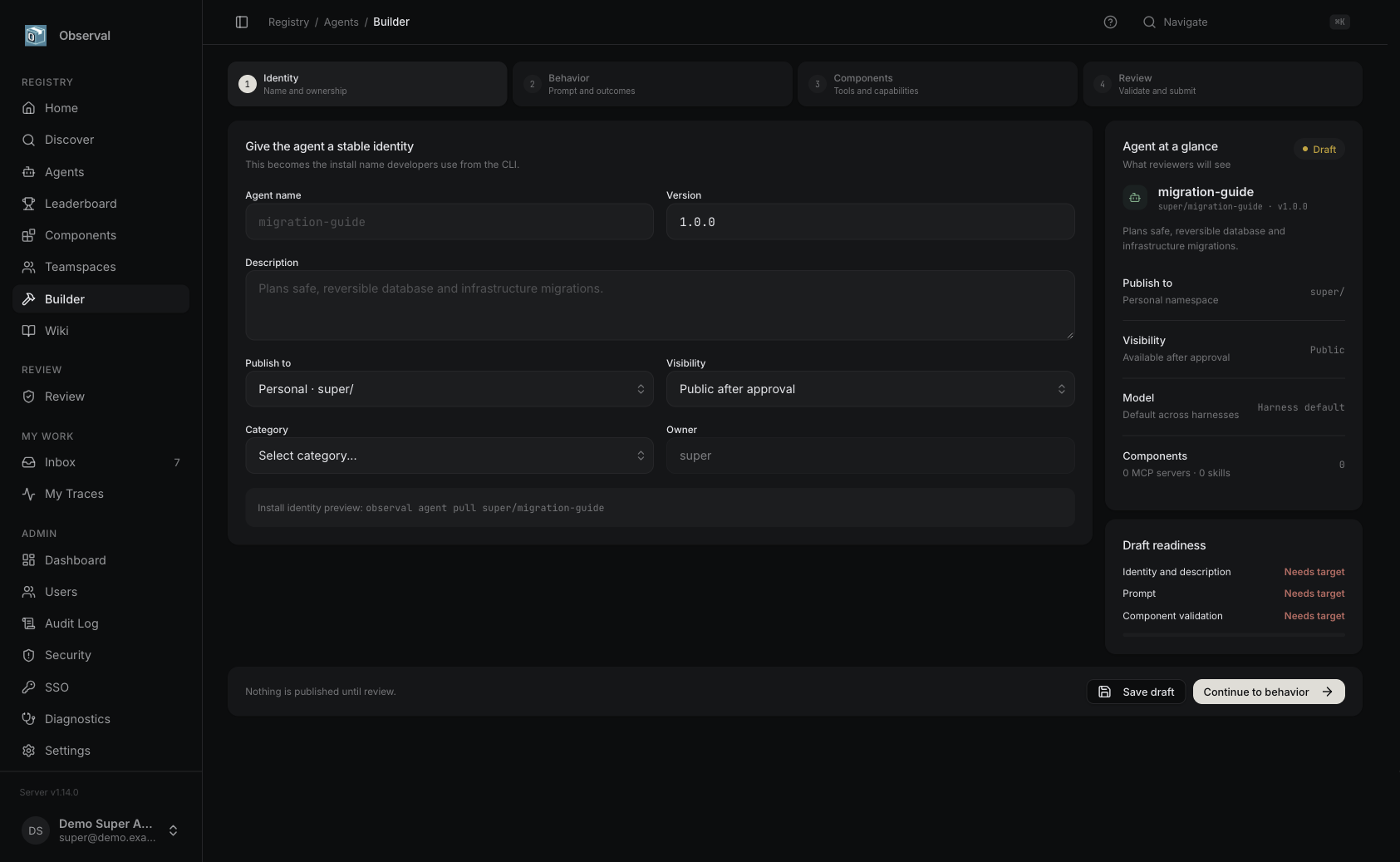Click Continue to behavior button
Screen dimensions: 1400x862
[x=1269, y=692]
